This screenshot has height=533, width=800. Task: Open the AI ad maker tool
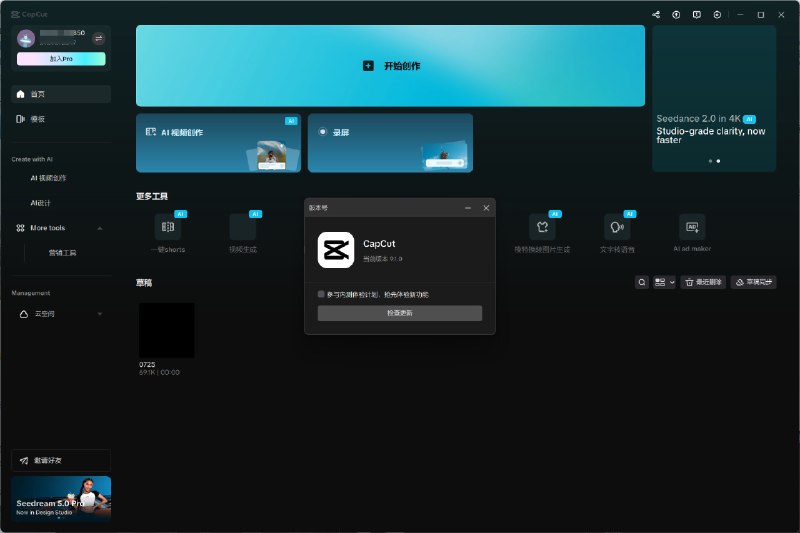click(x=692, y=226)
